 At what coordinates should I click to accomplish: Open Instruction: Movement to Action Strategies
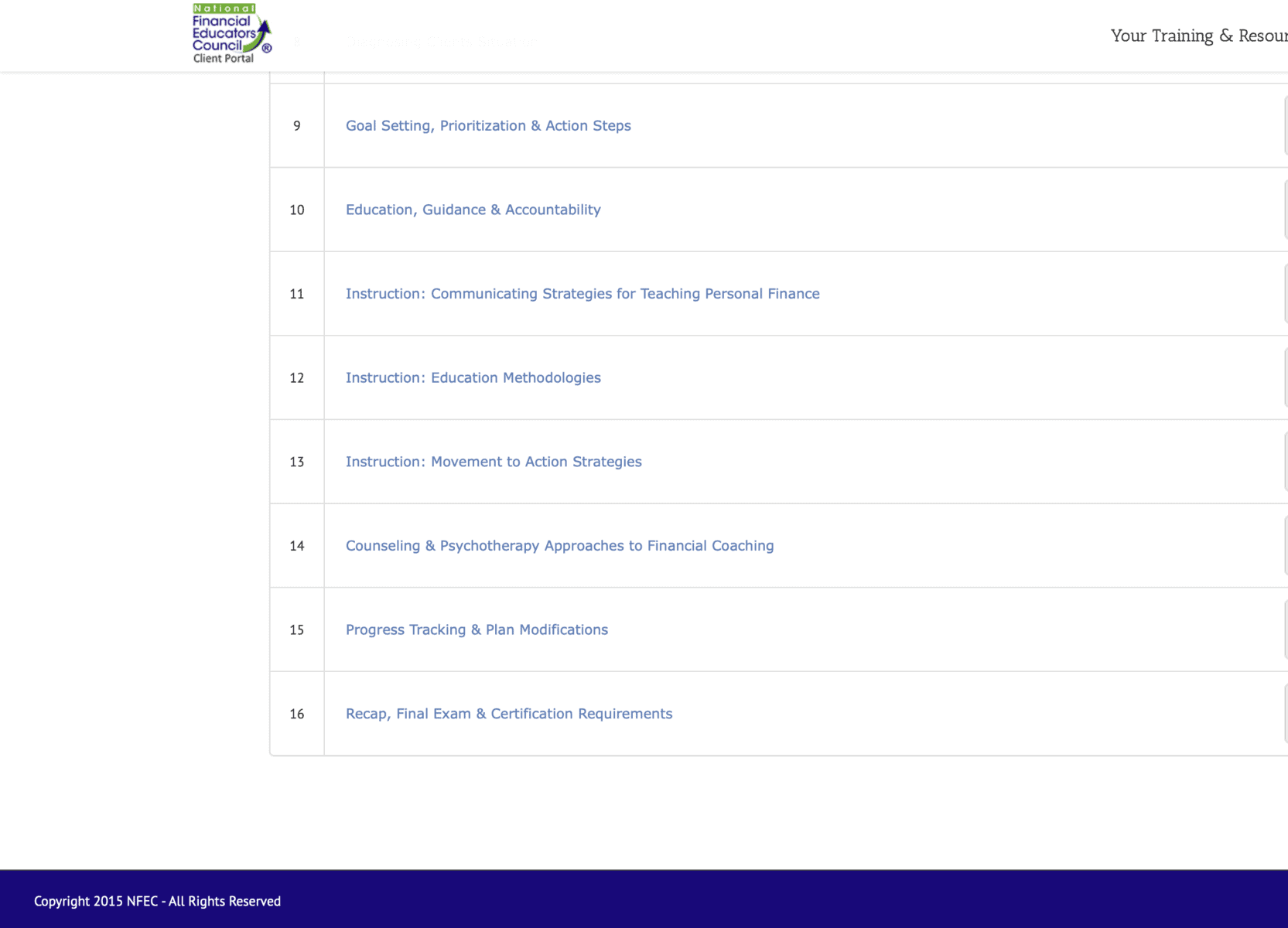pos(493,462)
